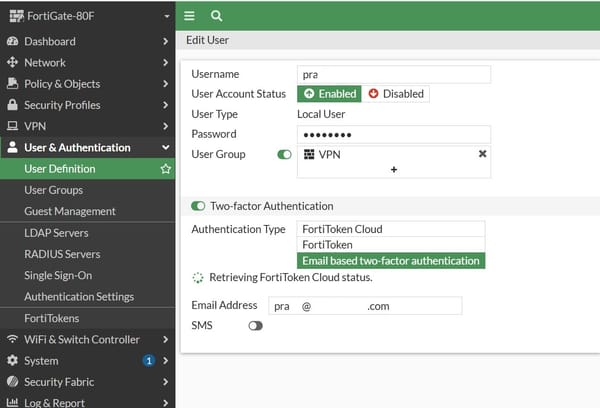The width and height of the screenshot is (600, 408).
Task: Open Single Sign-On menu item
Action: pyautogui.click(x=88, y=275)
